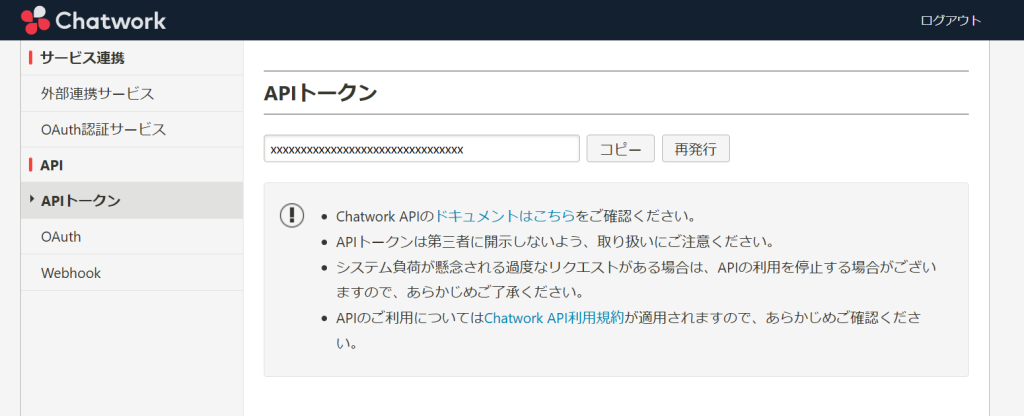Click the Chatwork logo icon

coord(35,20)
